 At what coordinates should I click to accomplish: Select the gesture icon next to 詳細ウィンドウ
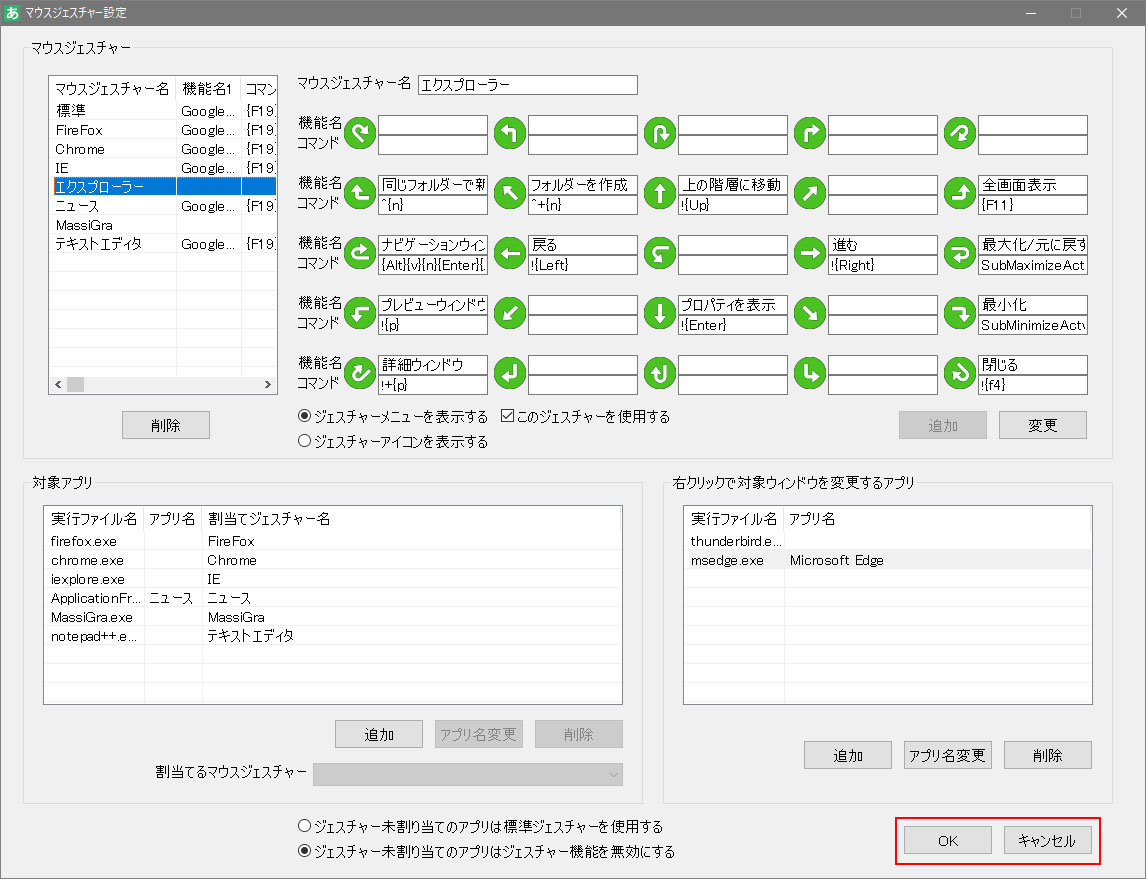pyautogui.click(x=359, y=374)
